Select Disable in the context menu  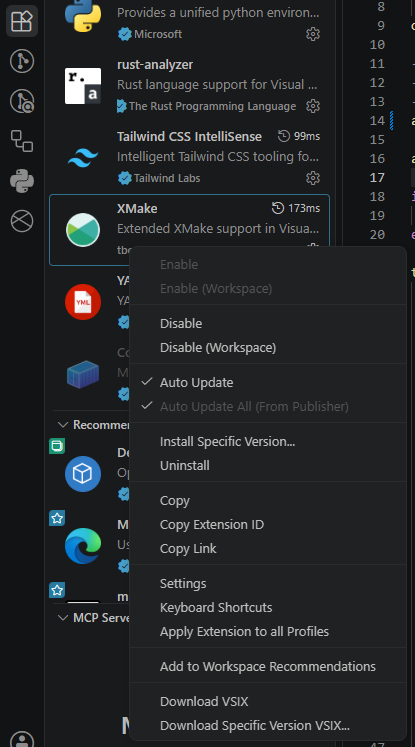(181, 323)
